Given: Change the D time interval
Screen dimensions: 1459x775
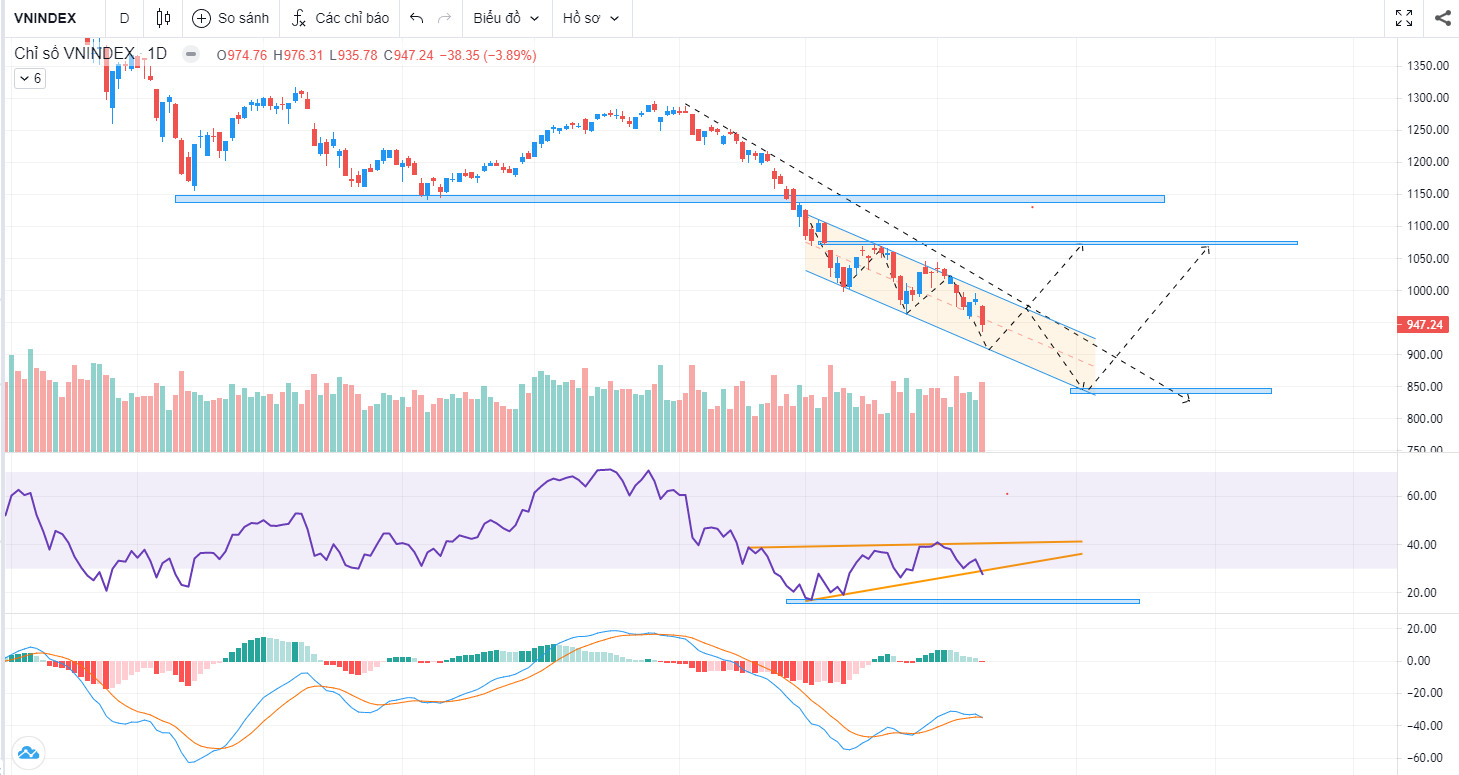Looking at the screenshot, I should tap(124, 18).
